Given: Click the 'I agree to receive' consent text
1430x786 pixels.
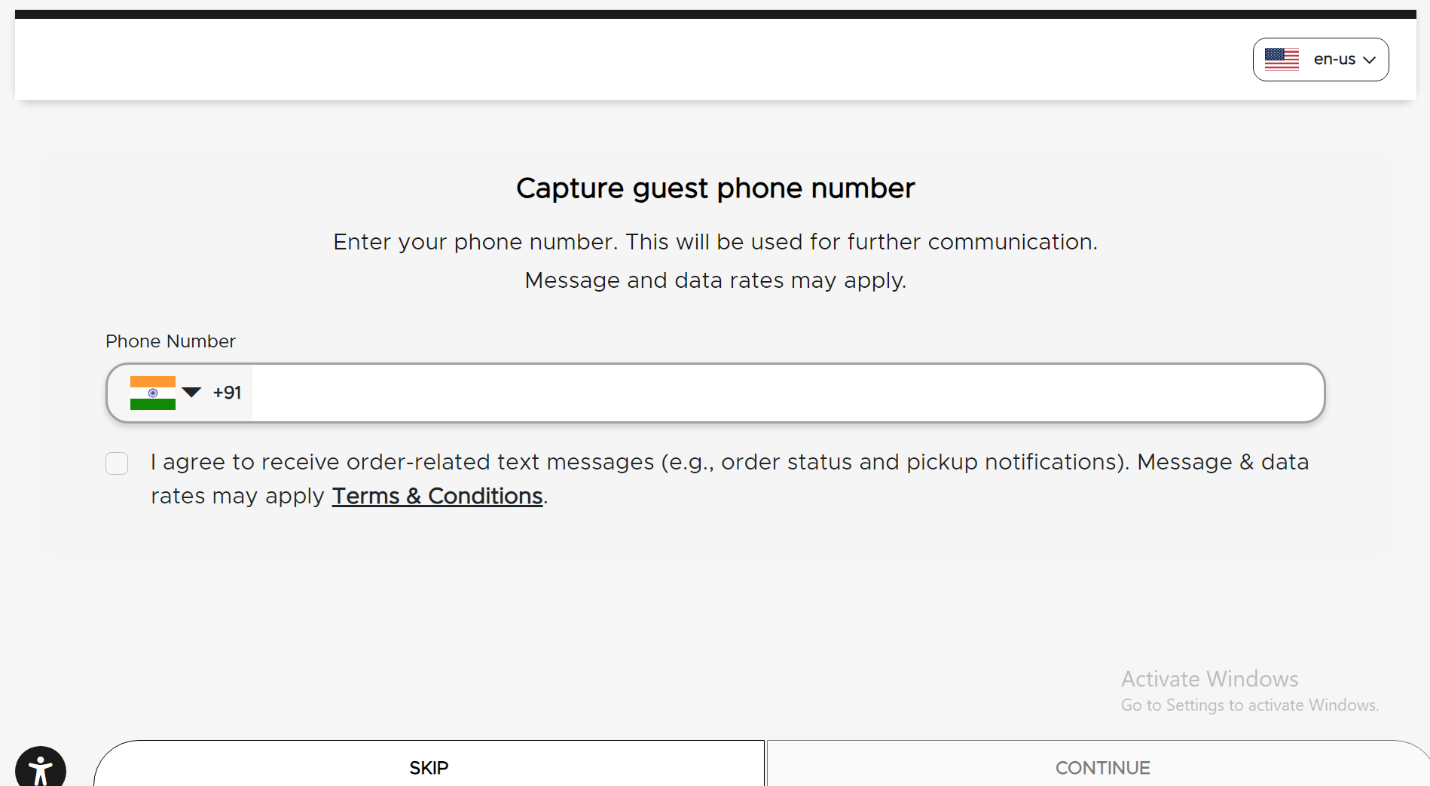Looking at the screenshot, I should click(x=730, y=479).
